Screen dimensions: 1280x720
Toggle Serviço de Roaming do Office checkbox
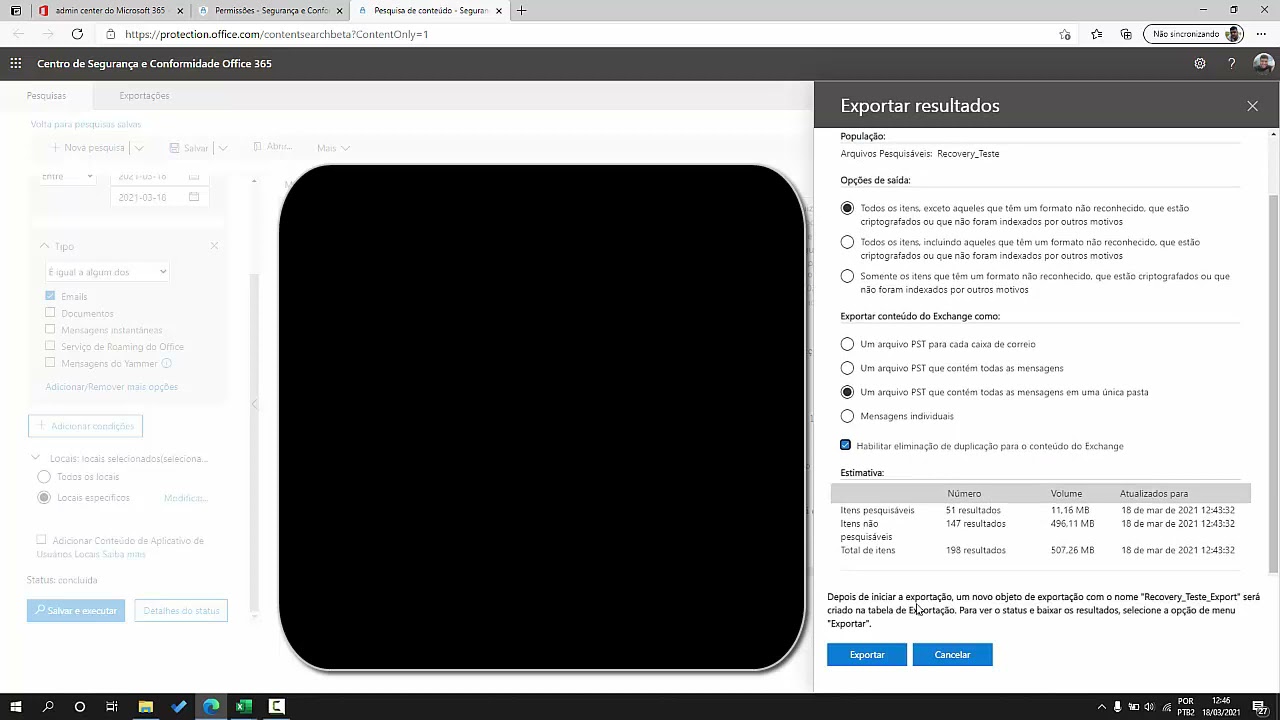(50, 346)
